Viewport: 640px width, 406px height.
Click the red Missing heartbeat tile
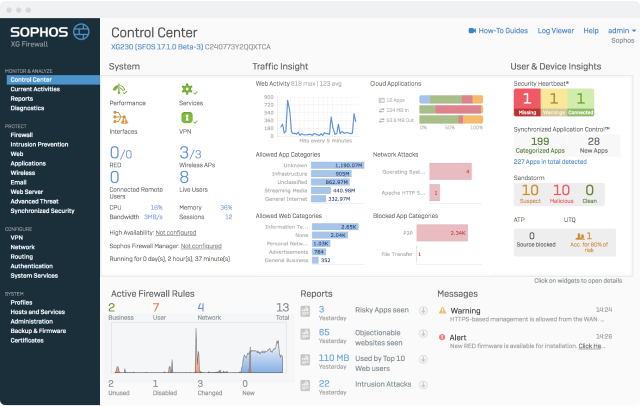coord(528,101)
